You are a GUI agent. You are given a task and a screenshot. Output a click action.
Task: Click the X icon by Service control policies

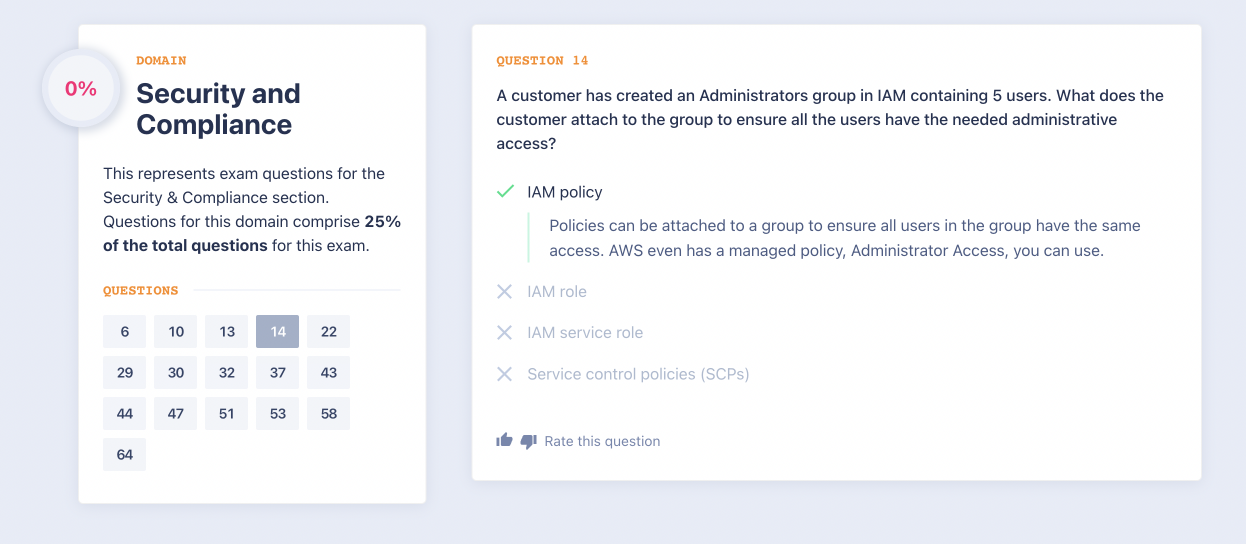click(505, 374)
